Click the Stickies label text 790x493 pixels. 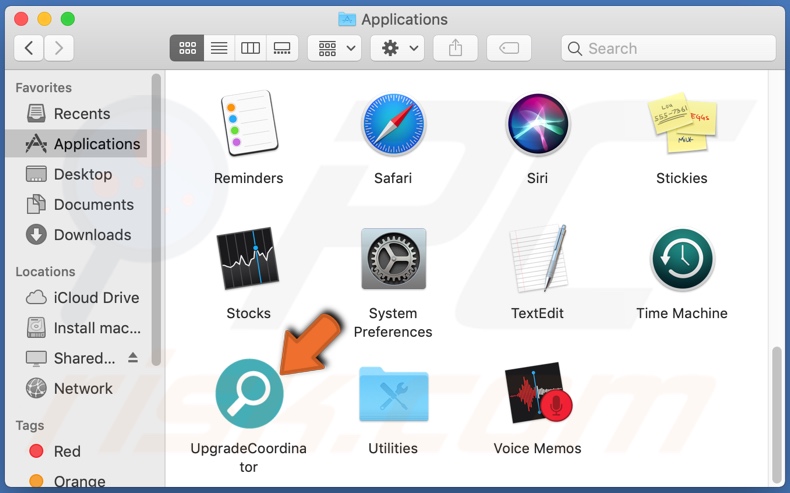[682, 178]
